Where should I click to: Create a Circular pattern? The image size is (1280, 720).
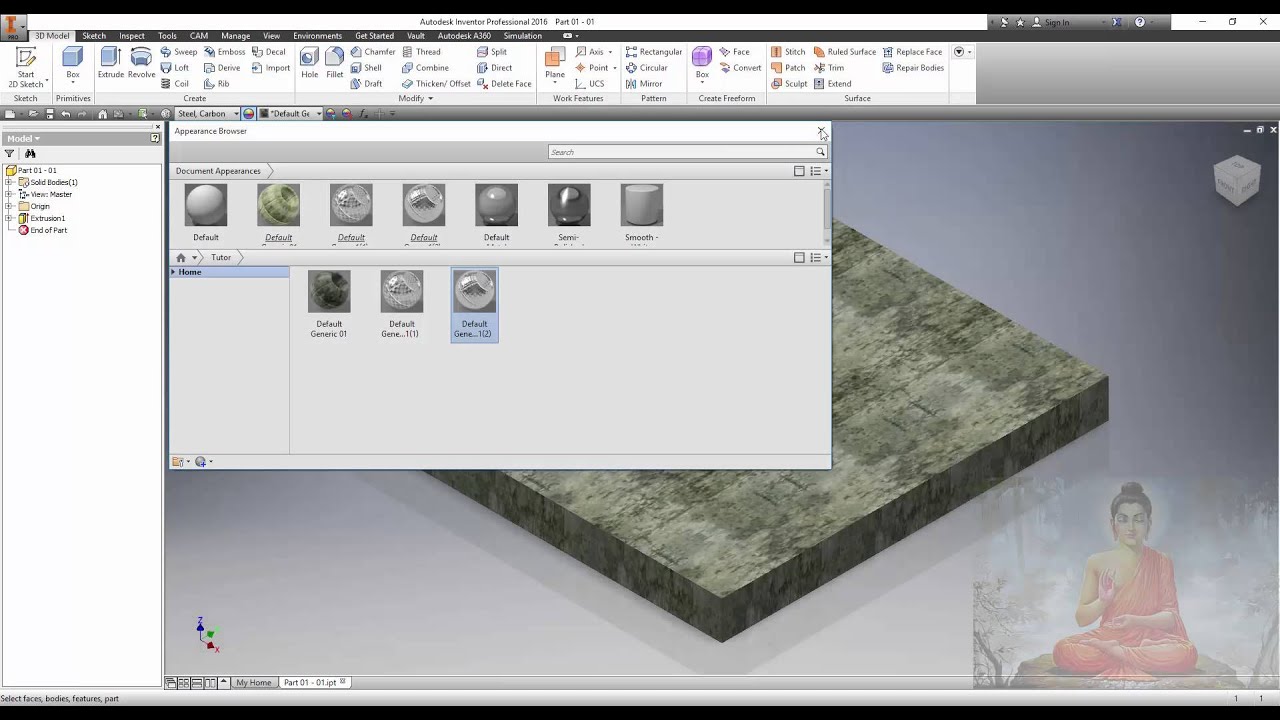point(646,68)
